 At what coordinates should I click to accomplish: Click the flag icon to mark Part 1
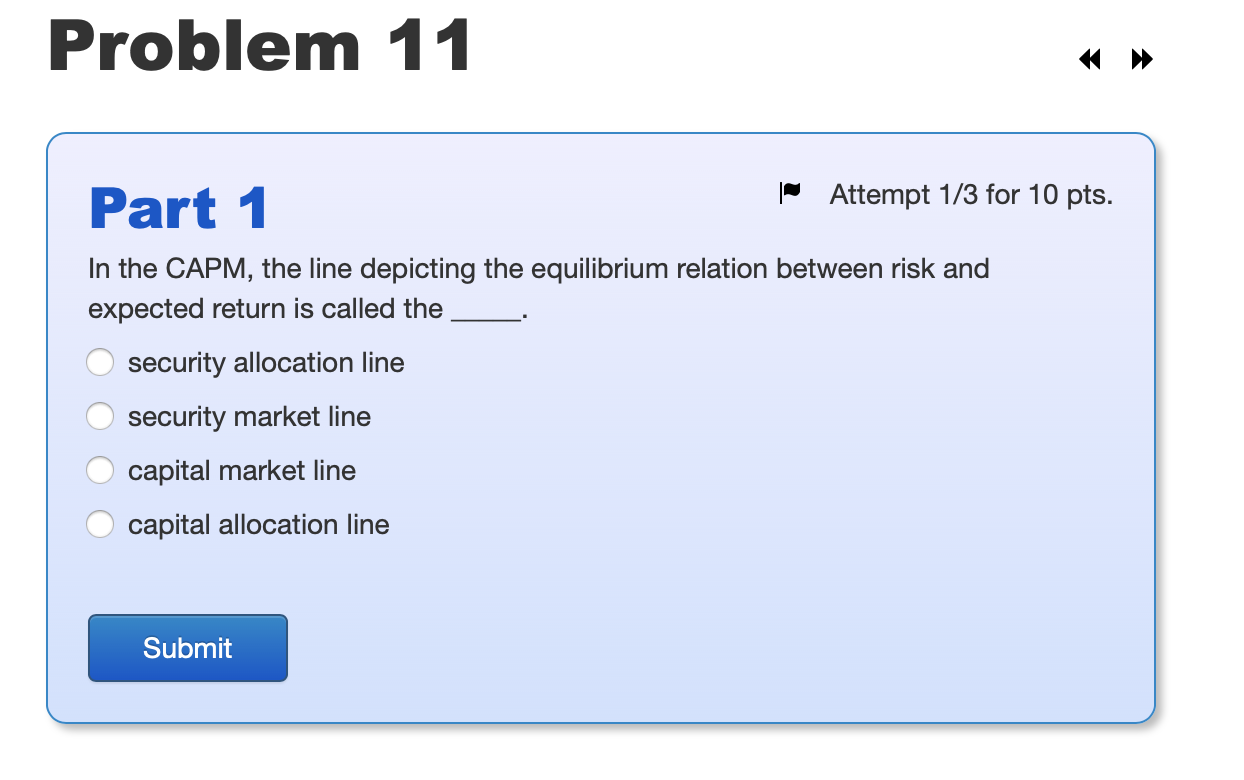790,193
